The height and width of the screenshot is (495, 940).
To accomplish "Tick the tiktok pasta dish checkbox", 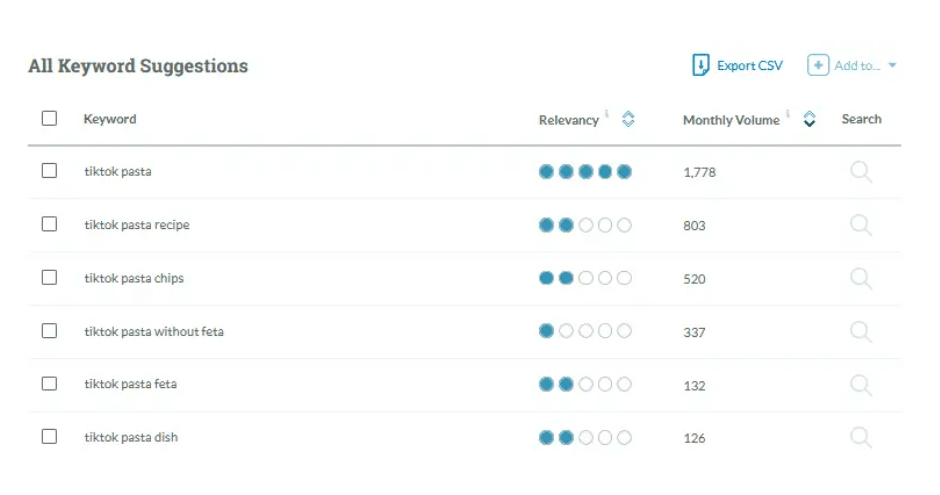I will (49, 437).
